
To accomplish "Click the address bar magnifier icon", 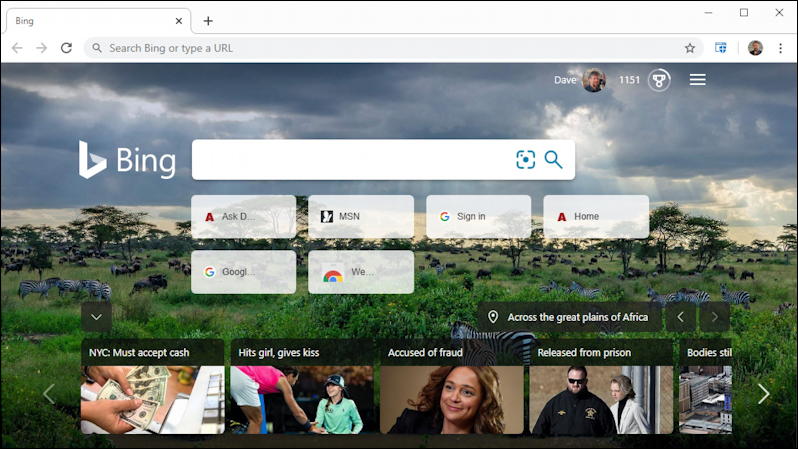I will [x=97, y=48].
